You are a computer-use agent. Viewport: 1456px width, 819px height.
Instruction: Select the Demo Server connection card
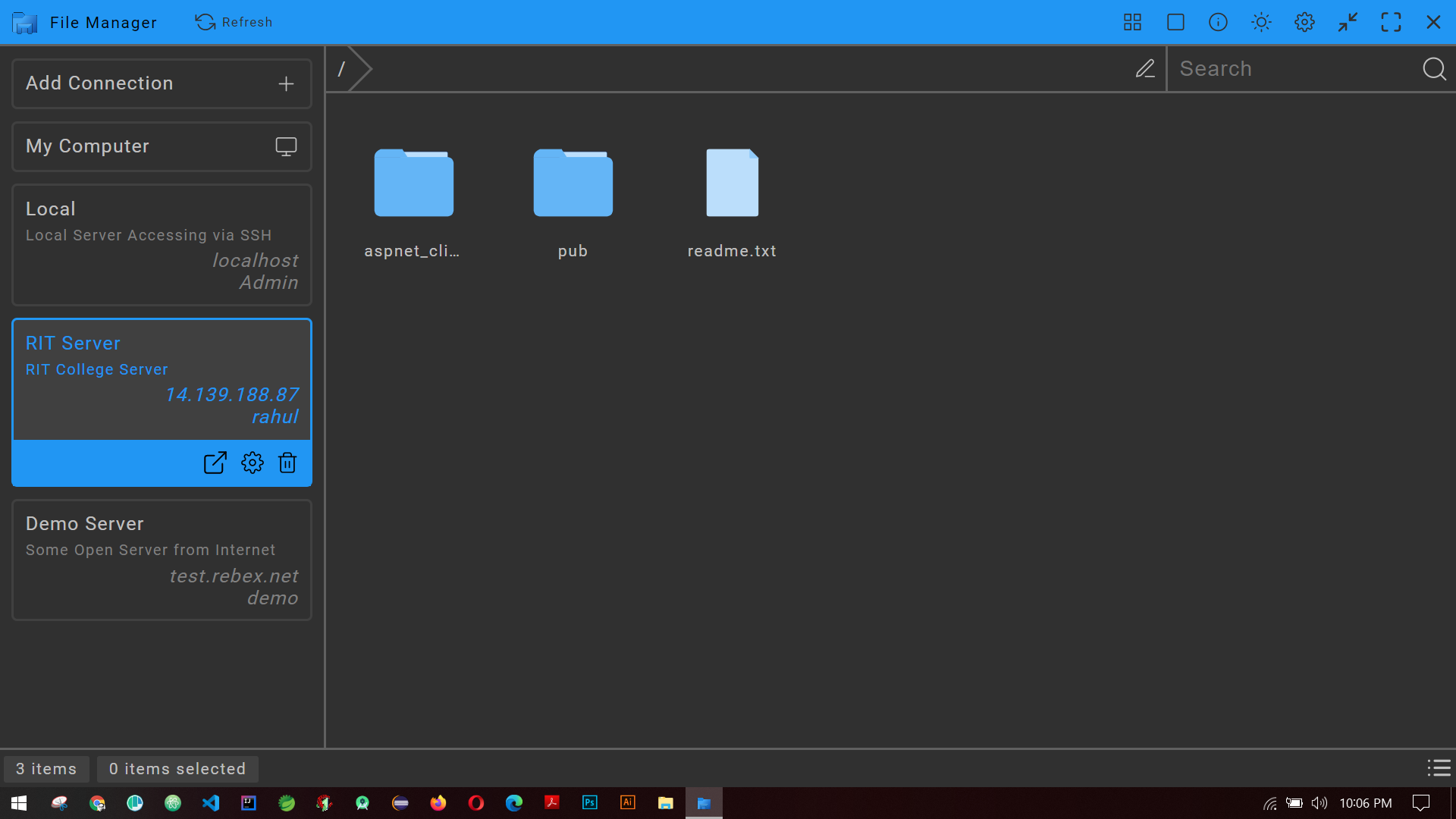(162, 560)
